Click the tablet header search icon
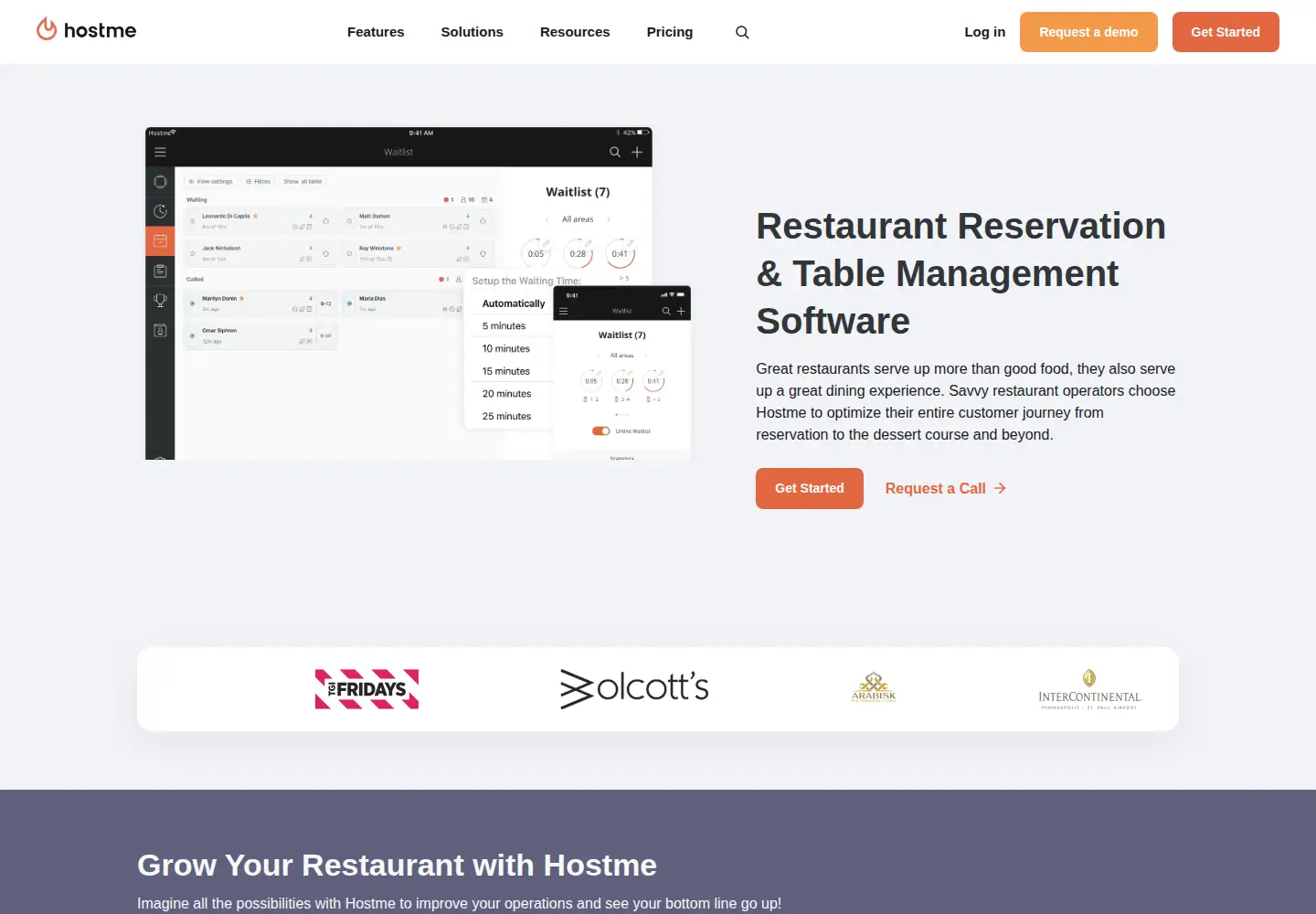Viewport: 1316px width, 914px height. point(615,153)
